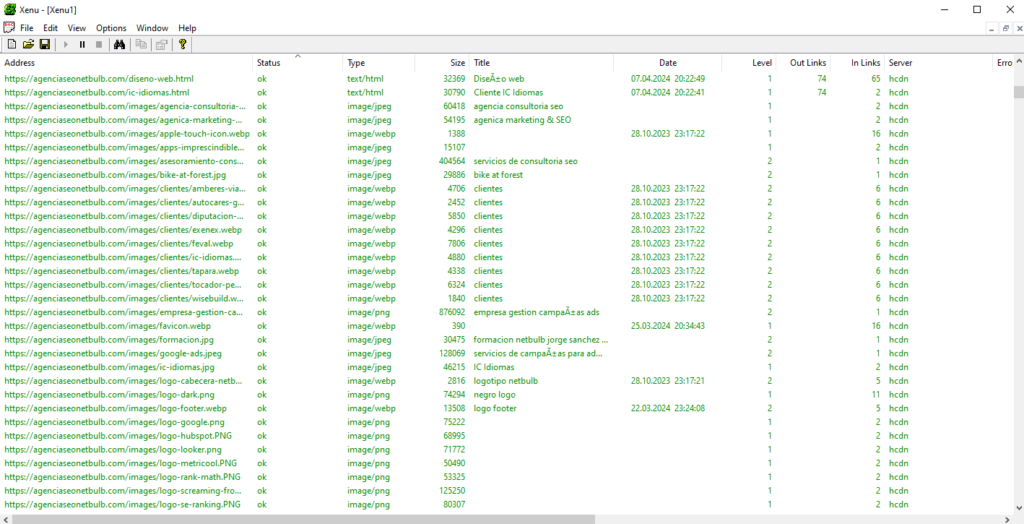The width and height of the screenshot is (1024, 524).
Task: Select the diseno-web.html address row
Action: 98,78
